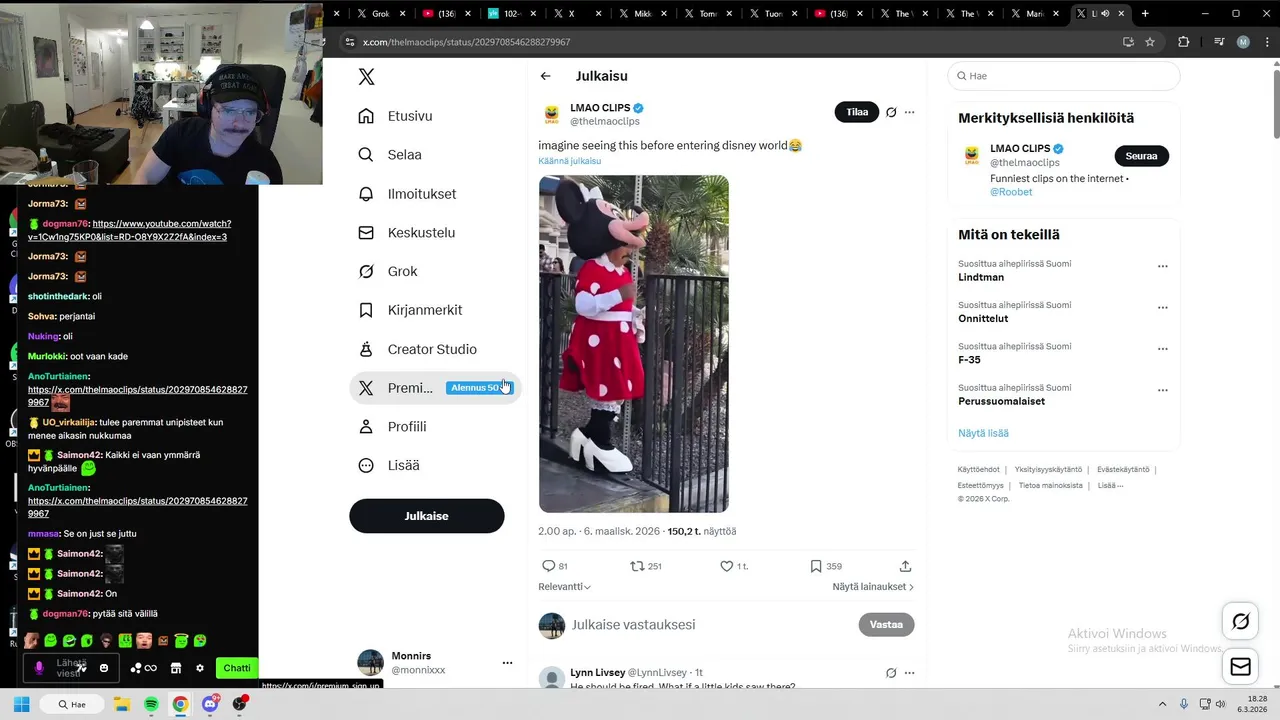Open options for the Onnittelut trend

pyautogui.click(x=1163, y=308)
